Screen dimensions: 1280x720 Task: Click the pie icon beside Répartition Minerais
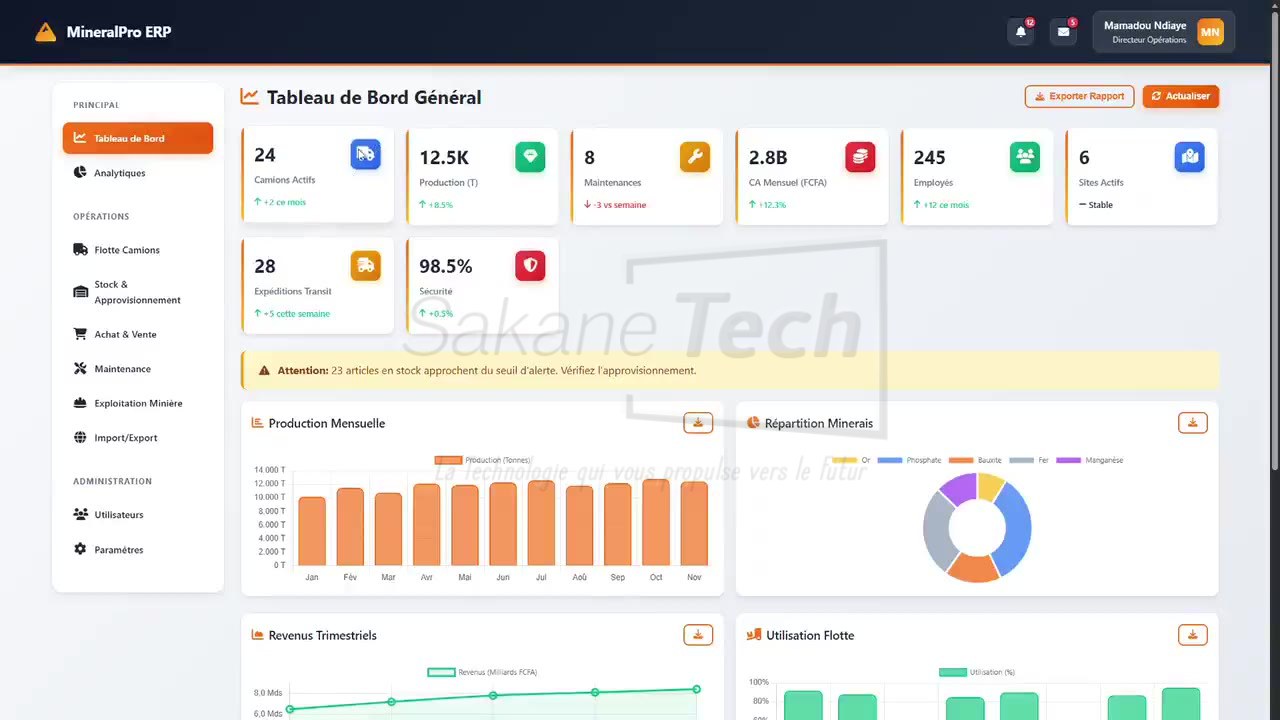(x=753, y=423)
